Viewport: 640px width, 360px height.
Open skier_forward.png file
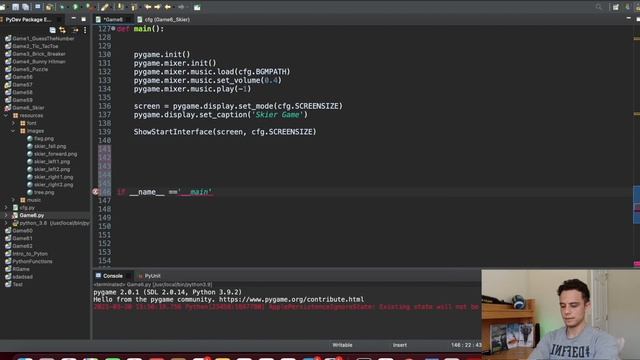point(55,154)
